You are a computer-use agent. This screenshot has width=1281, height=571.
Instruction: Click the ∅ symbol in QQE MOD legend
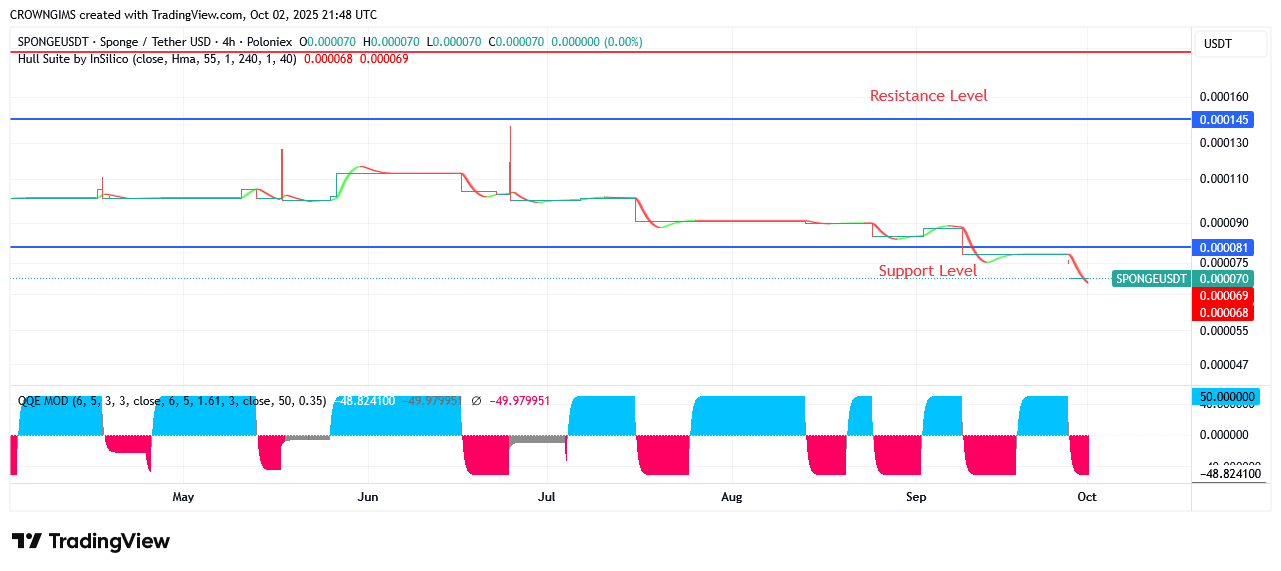pyautogui.click(x=476, y=401)
